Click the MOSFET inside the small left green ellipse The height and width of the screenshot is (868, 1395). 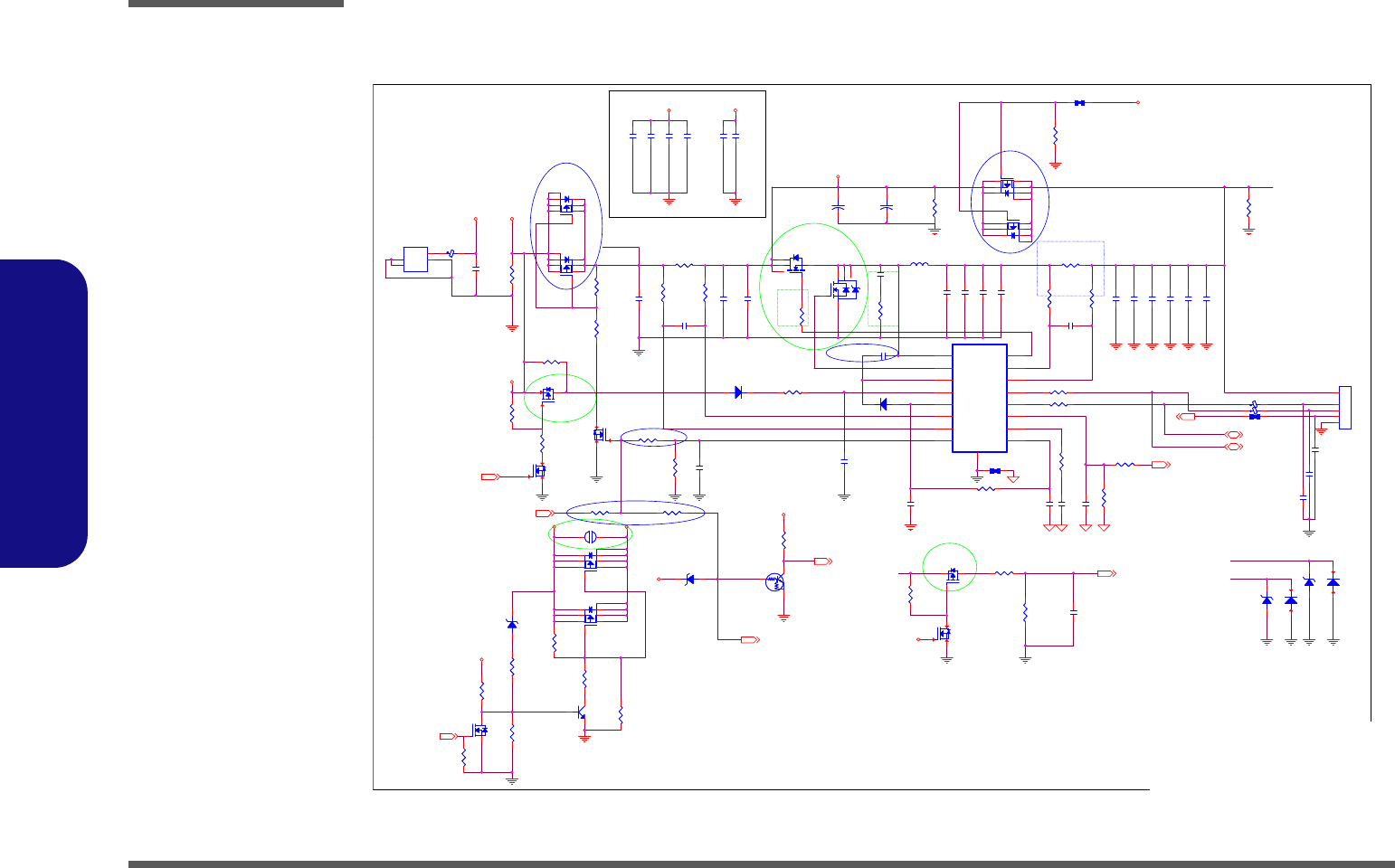click(548, 395)
